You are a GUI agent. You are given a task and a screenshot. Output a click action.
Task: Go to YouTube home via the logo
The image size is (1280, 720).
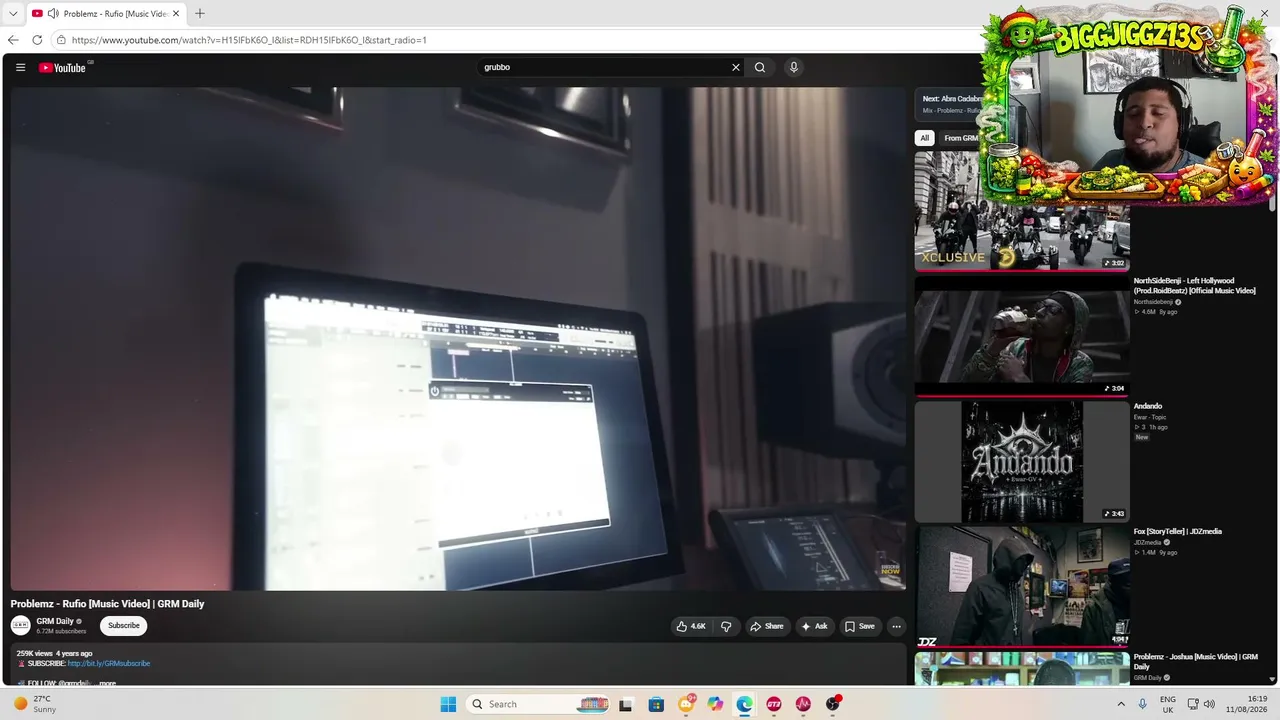[x=64, y=68]
